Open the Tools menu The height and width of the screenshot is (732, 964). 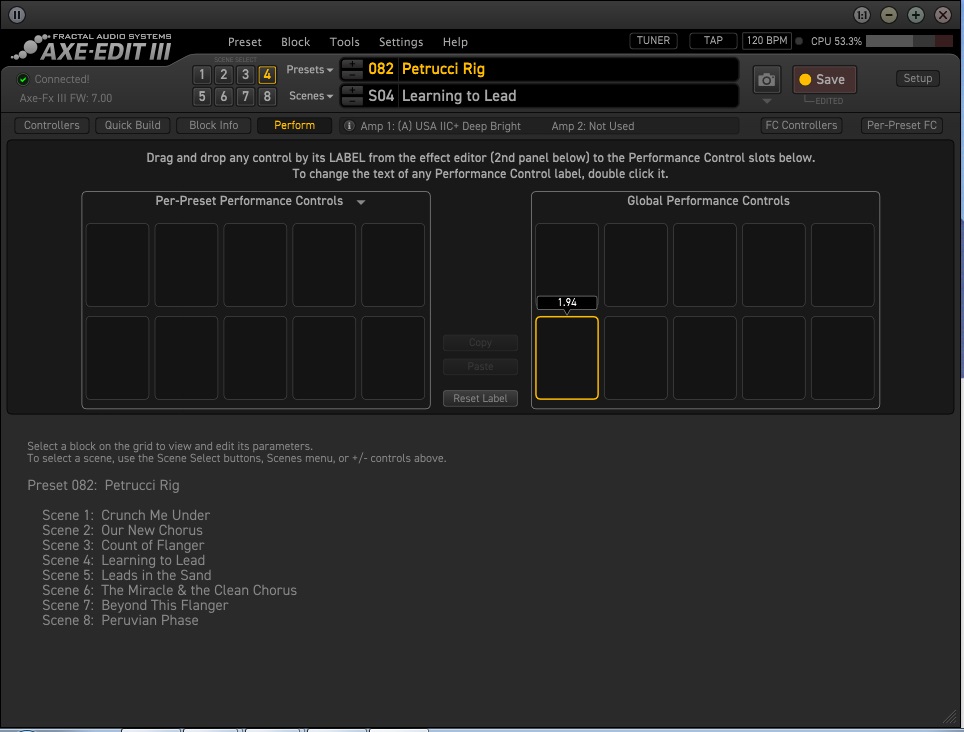click(344, 42)
